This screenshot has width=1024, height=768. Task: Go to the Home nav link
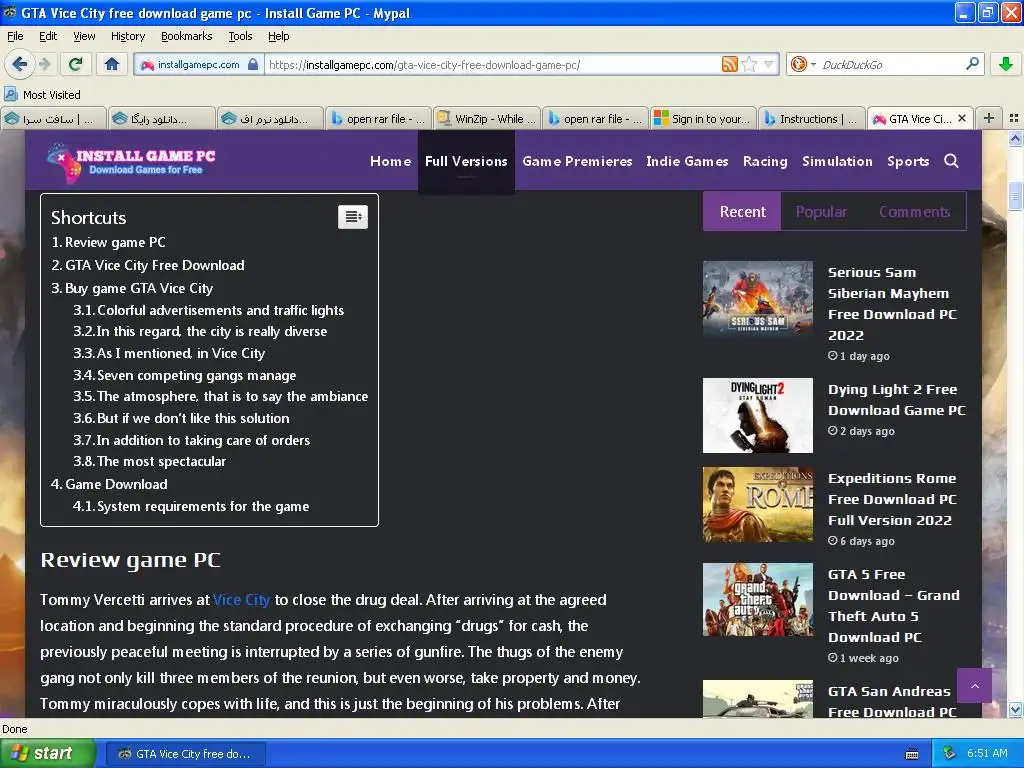click(x=391, y=161)
